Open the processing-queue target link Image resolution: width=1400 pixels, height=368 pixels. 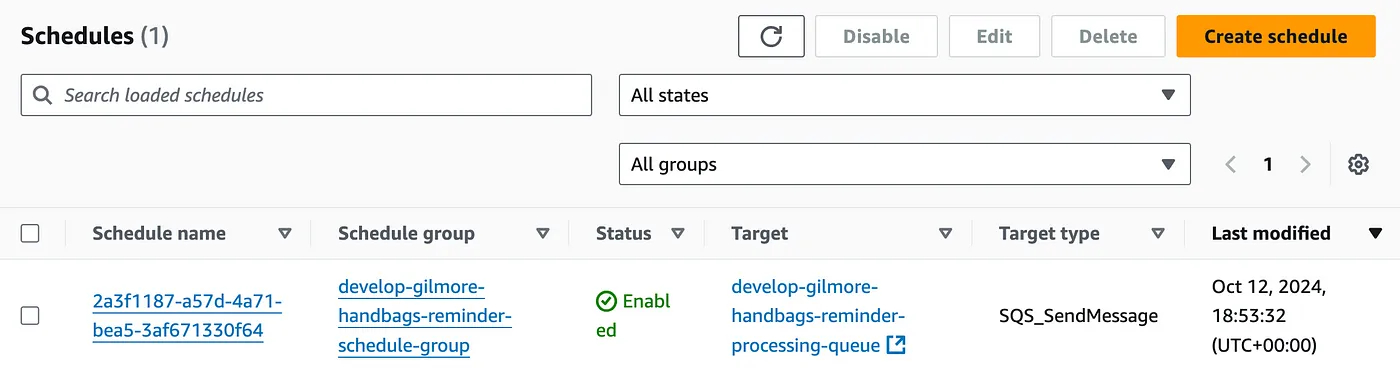(x=806, y=316)
